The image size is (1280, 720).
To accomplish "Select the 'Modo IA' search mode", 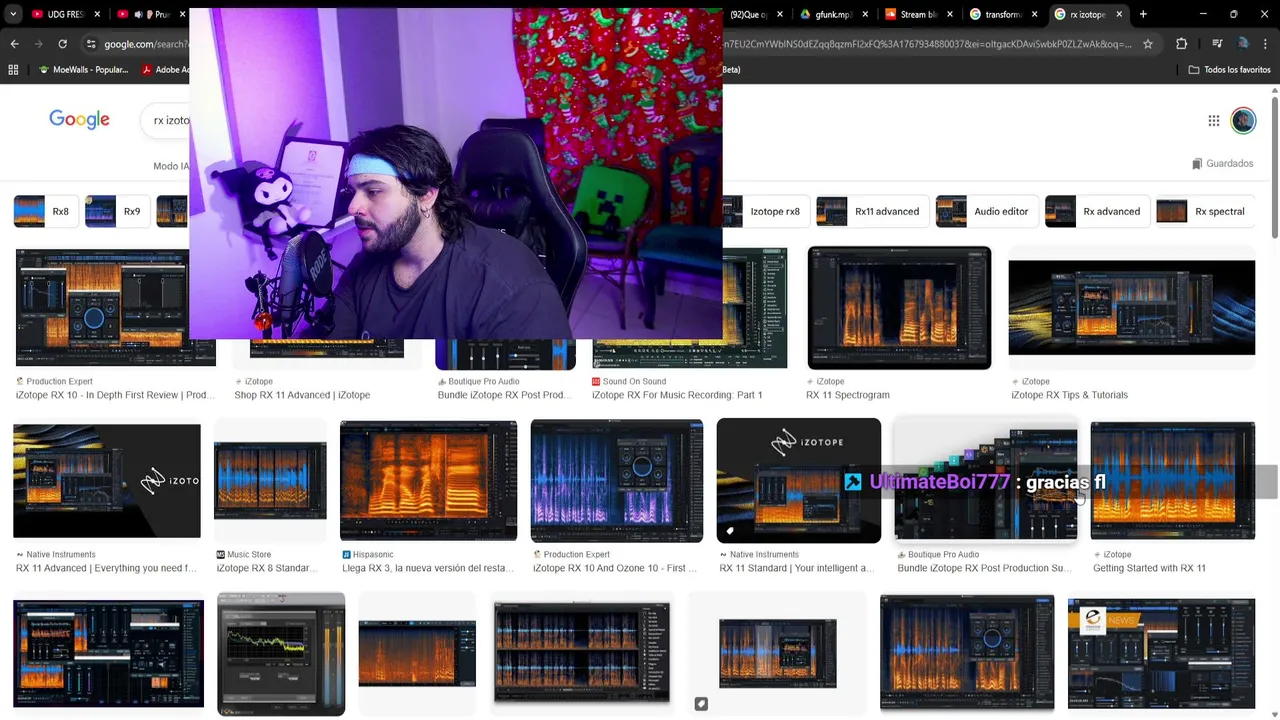I will point(171,166).
